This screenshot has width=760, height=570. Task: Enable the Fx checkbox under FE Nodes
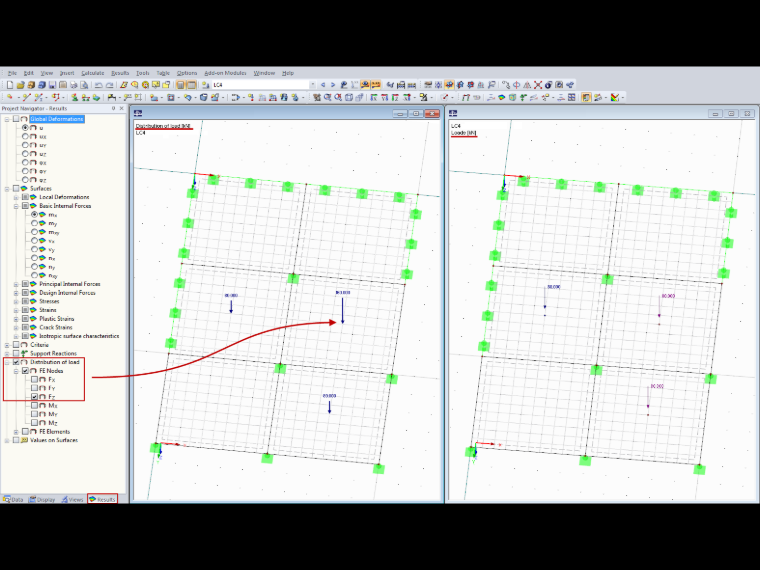click(x=34, y=380)
